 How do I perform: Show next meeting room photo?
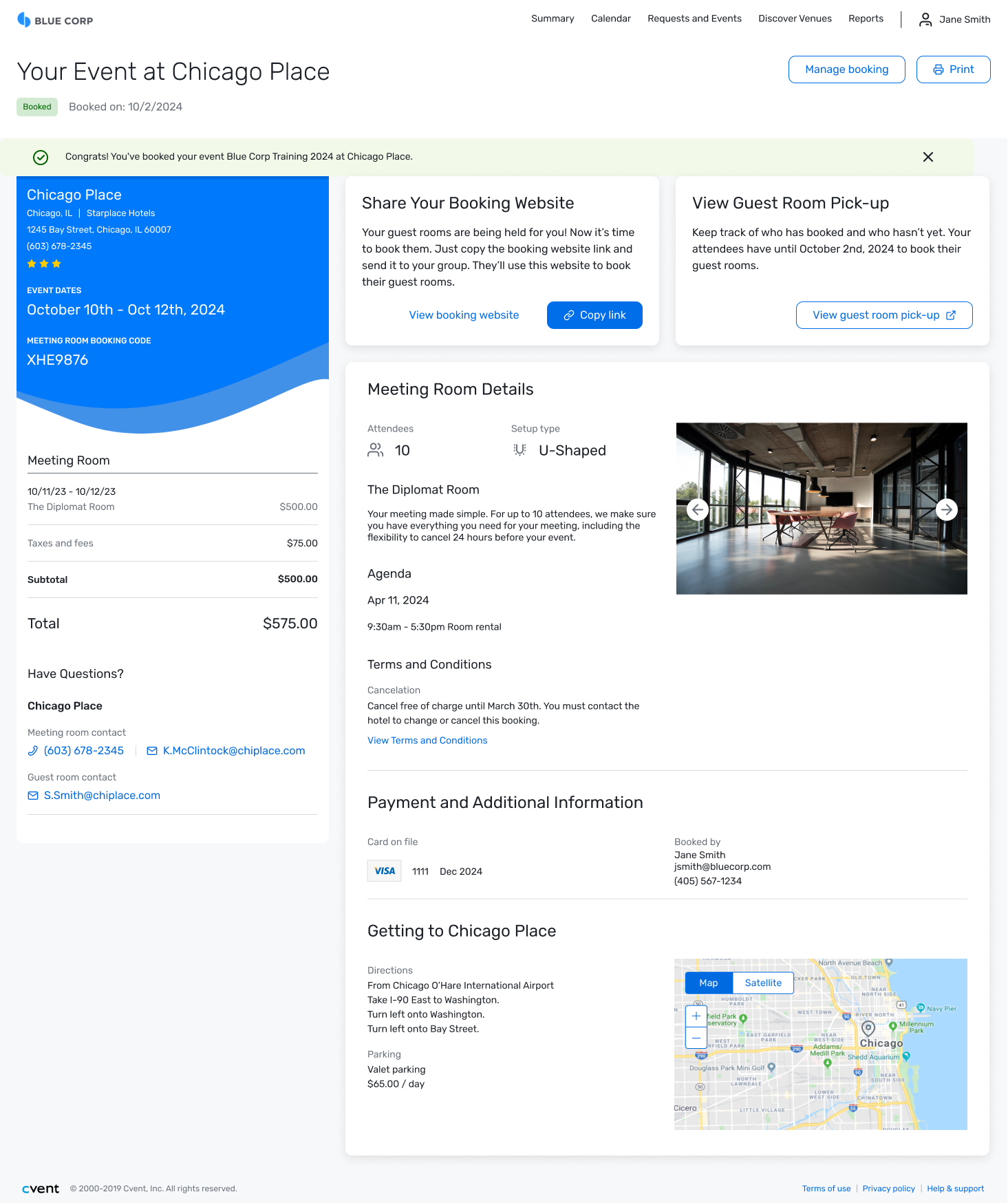coord(947,509)
